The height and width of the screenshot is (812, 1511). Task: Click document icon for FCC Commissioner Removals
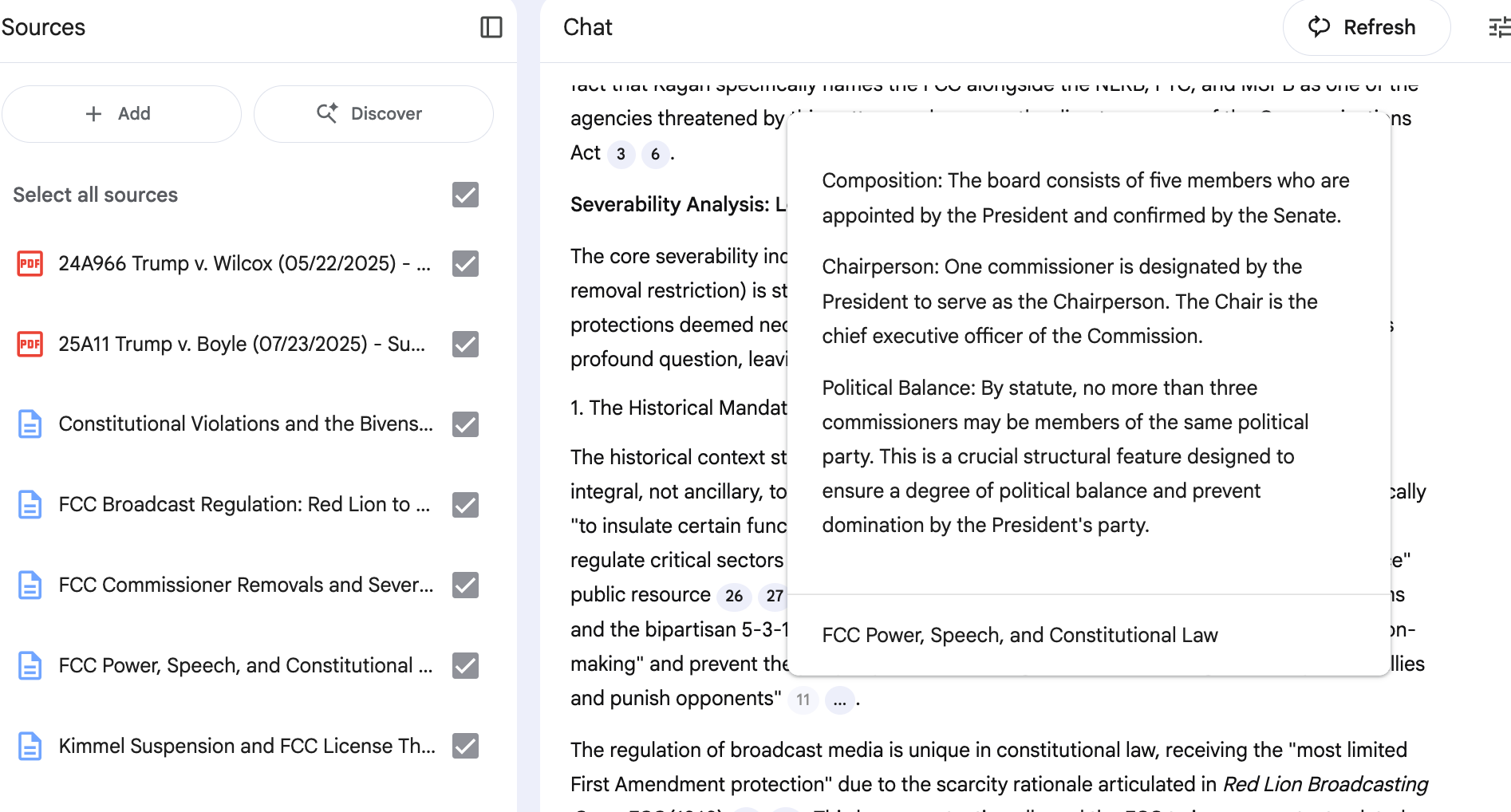pos(30,585)
